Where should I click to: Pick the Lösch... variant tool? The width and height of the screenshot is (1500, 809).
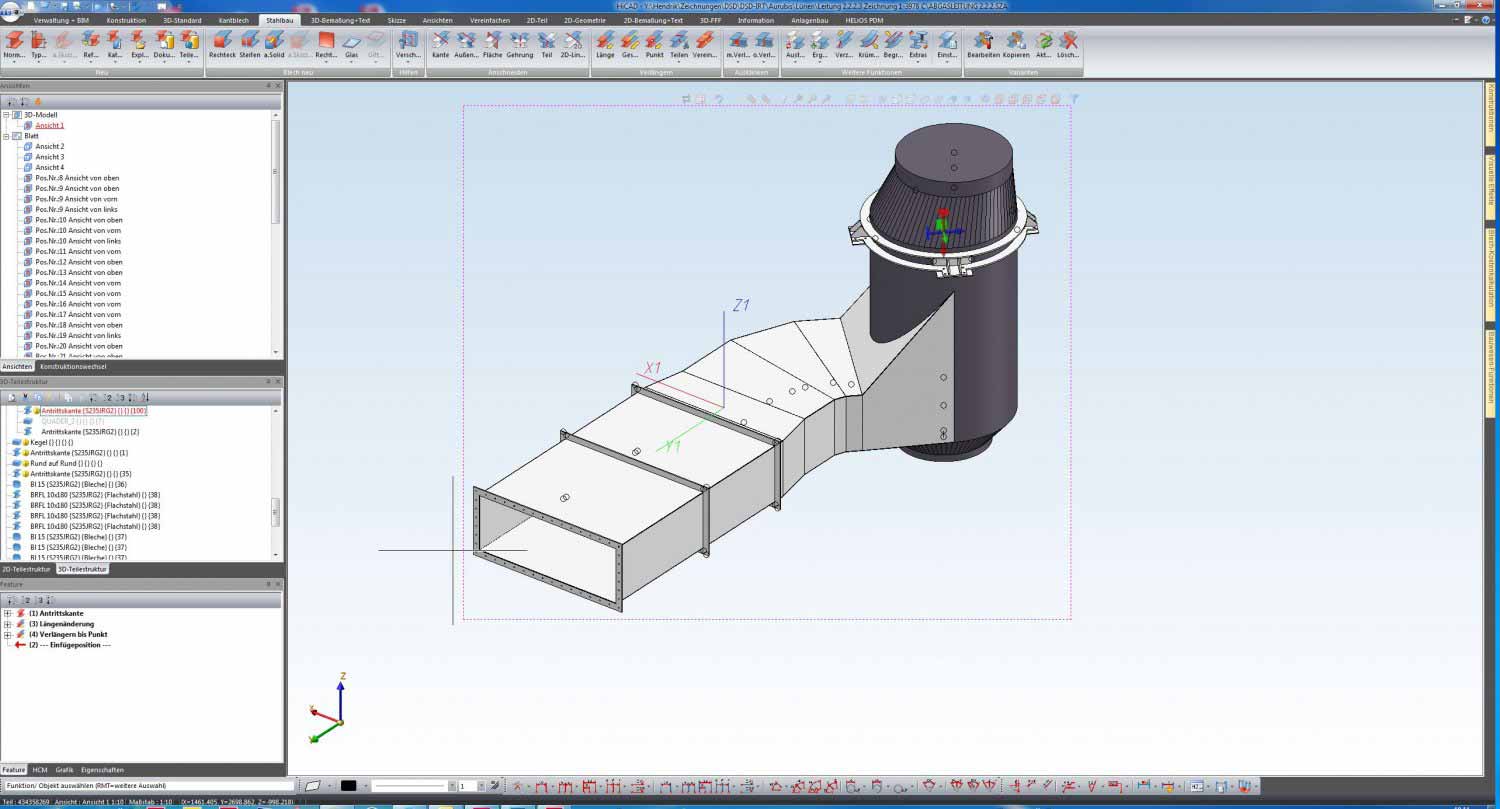(x=1068, y=44)
